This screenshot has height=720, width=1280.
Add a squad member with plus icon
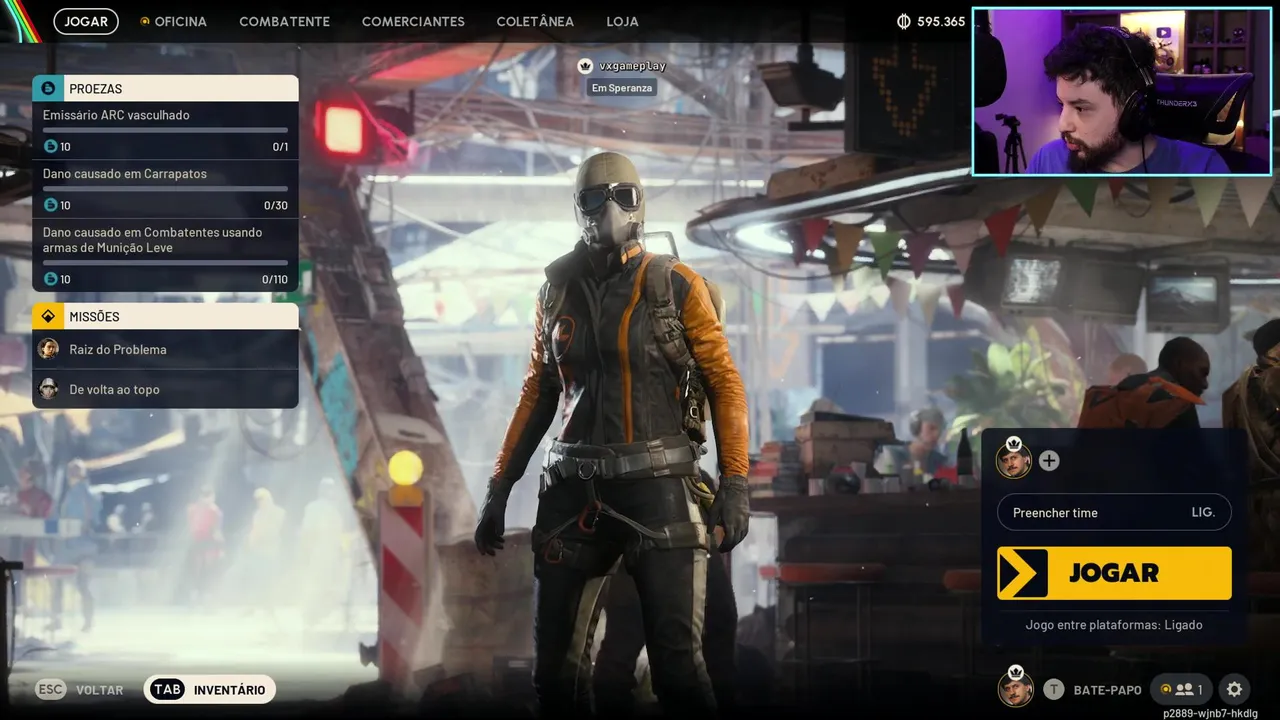[x=1049, y=461]
